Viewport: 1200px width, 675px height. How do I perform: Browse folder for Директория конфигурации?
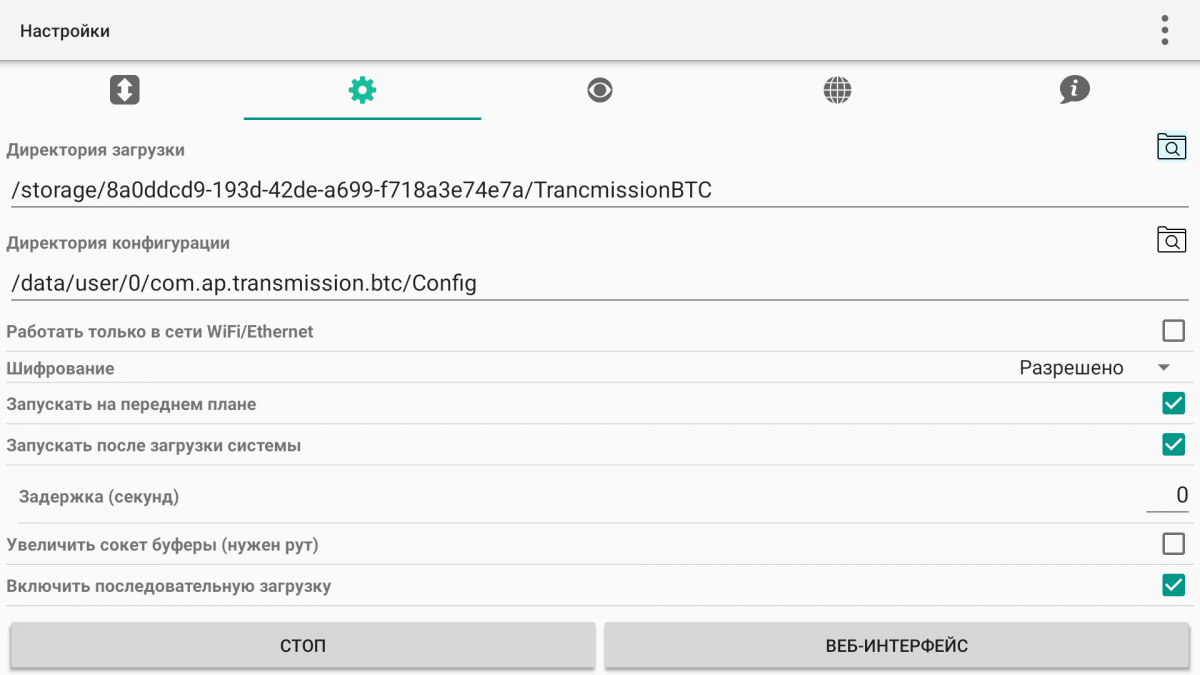[x=1171, y=239]
